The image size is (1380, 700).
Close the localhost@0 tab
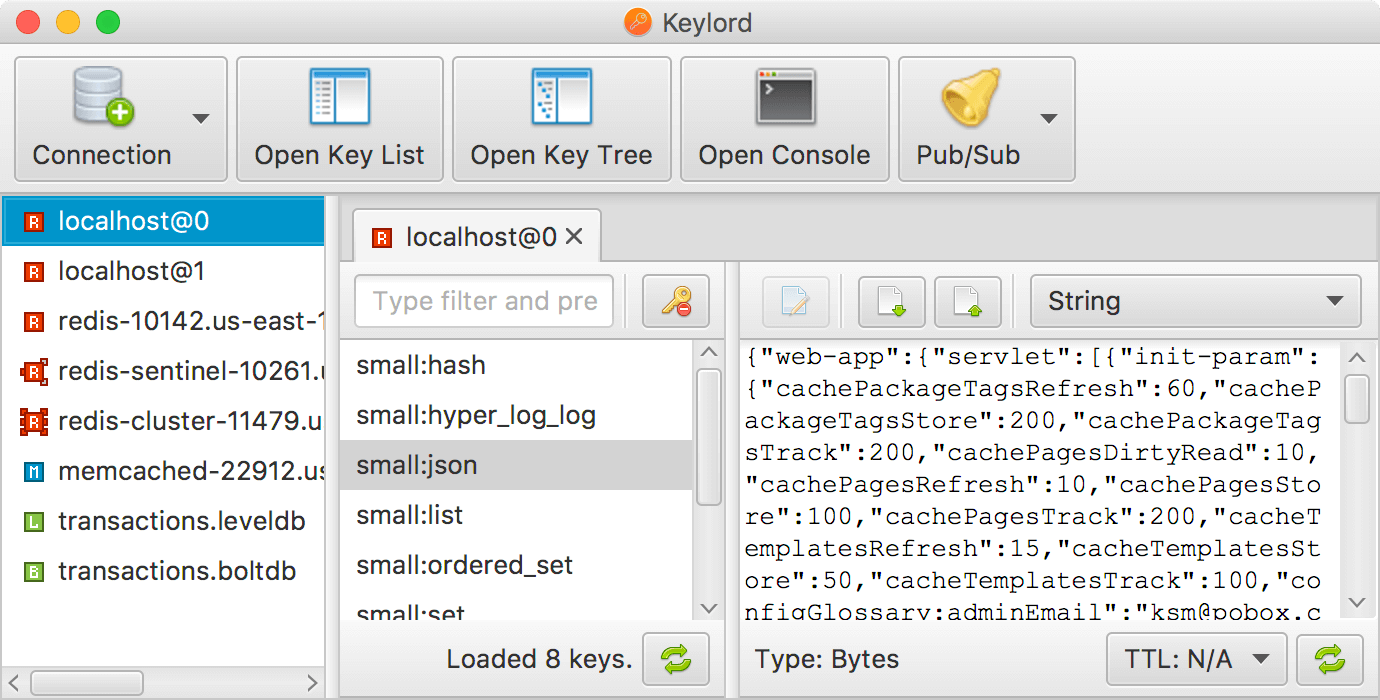coord(574,237)
